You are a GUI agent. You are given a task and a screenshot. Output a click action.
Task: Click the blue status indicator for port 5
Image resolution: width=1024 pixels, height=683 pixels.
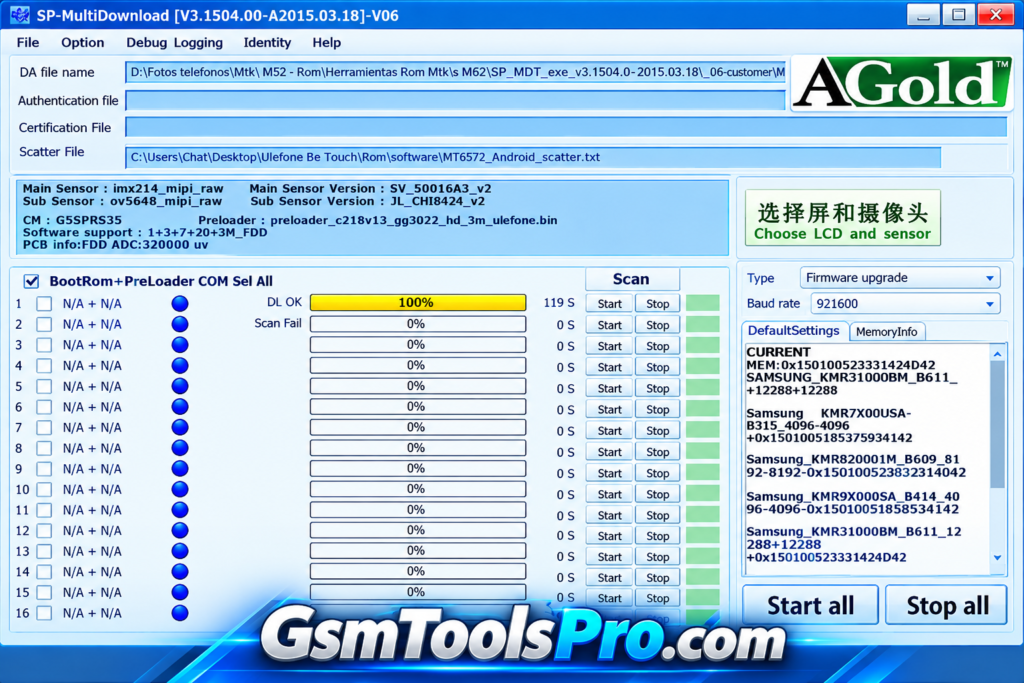180,386
